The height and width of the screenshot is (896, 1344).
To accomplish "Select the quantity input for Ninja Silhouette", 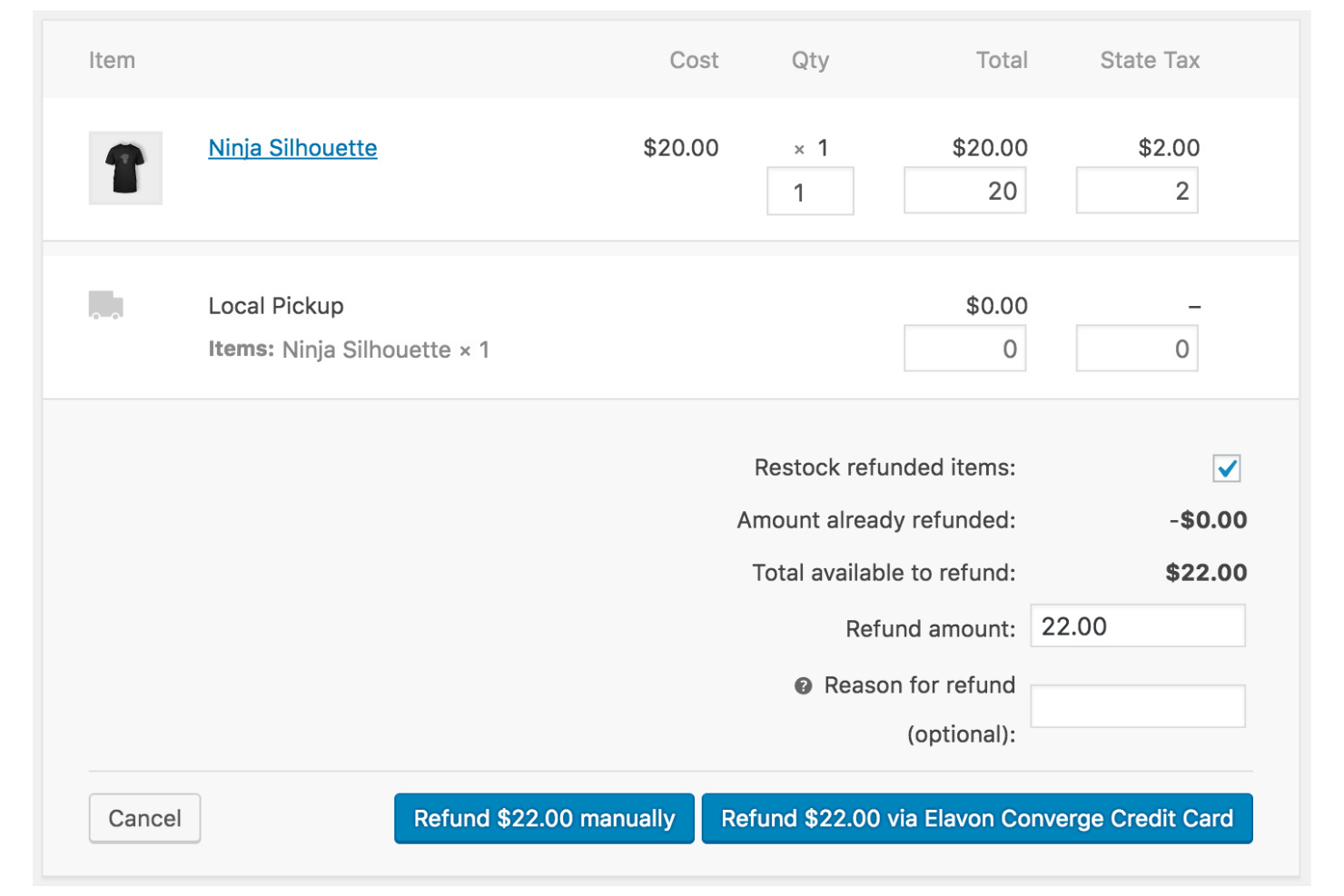I will click(x=809, y=192).
